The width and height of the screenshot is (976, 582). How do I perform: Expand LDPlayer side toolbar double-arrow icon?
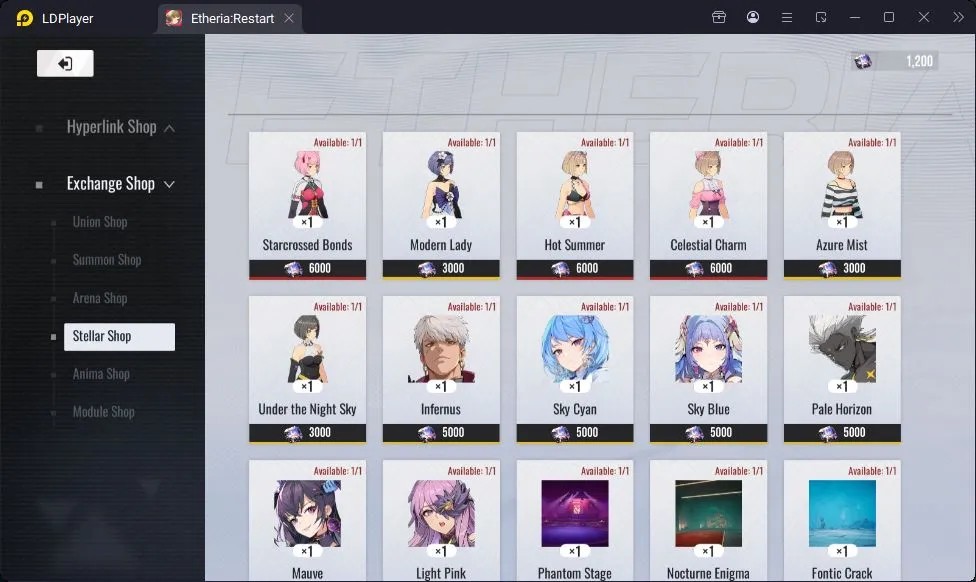958,17
